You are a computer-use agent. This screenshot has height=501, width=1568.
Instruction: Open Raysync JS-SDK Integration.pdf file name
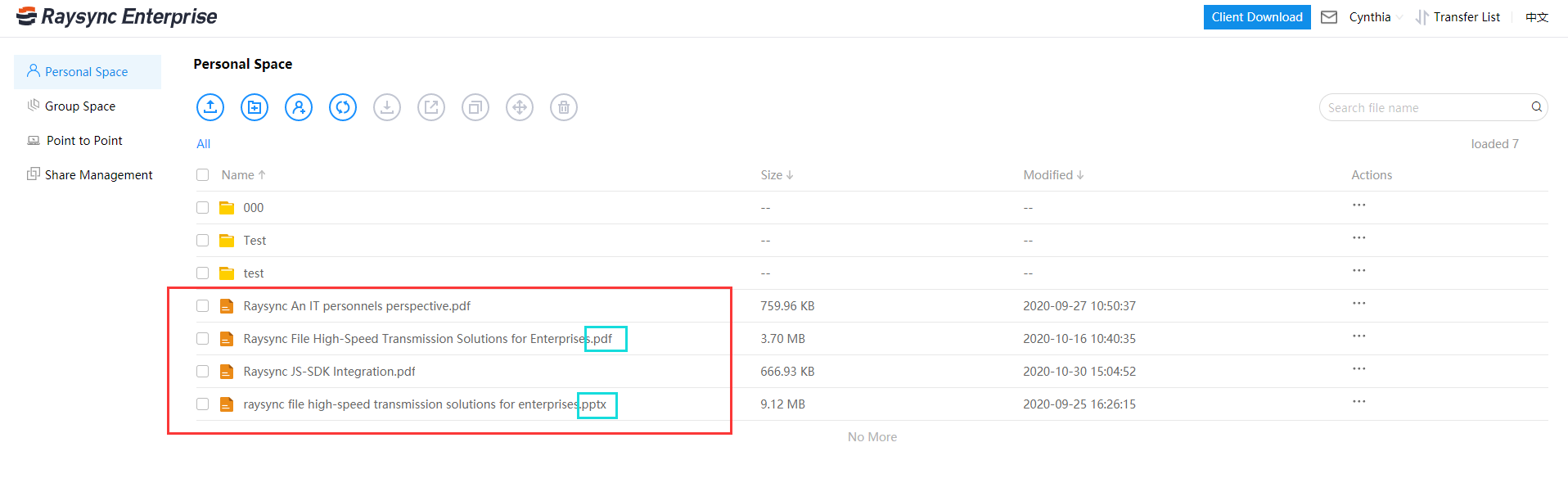(329, 372)
